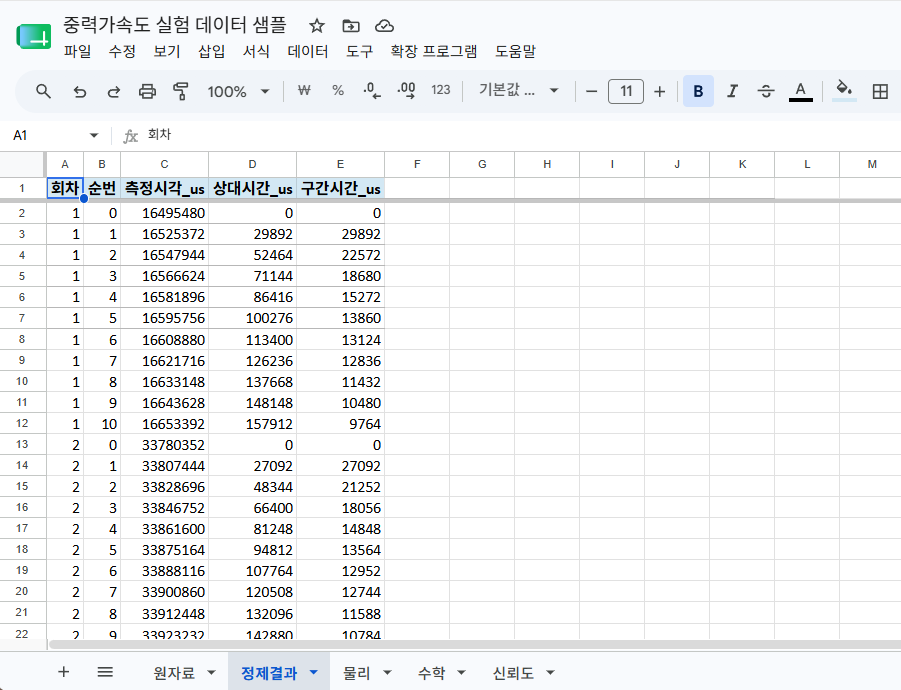This screenshot has width=901, height=690.
Task: Print the spreadsheet
Action: tap(147, 91)
